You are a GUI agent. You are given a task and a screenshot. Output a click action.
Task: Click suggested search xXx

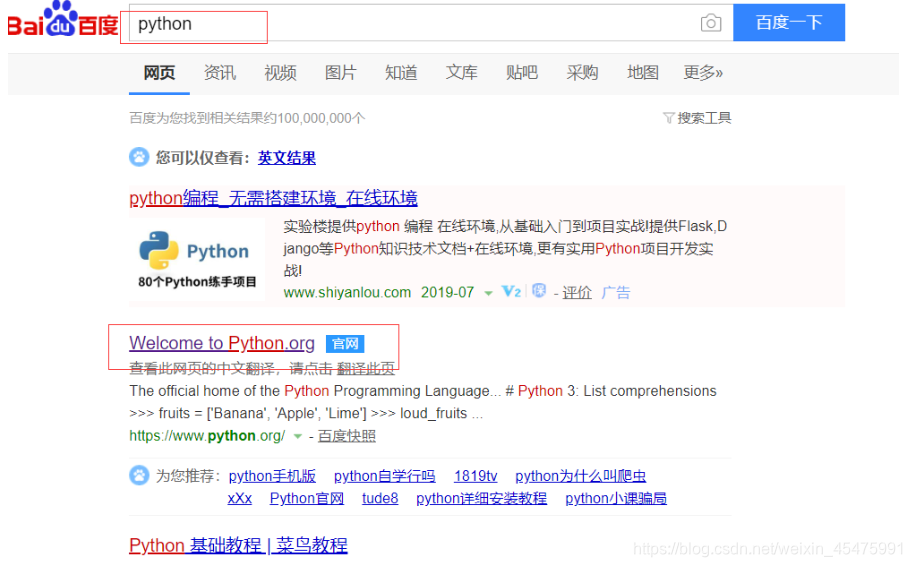tap(240, 498)
